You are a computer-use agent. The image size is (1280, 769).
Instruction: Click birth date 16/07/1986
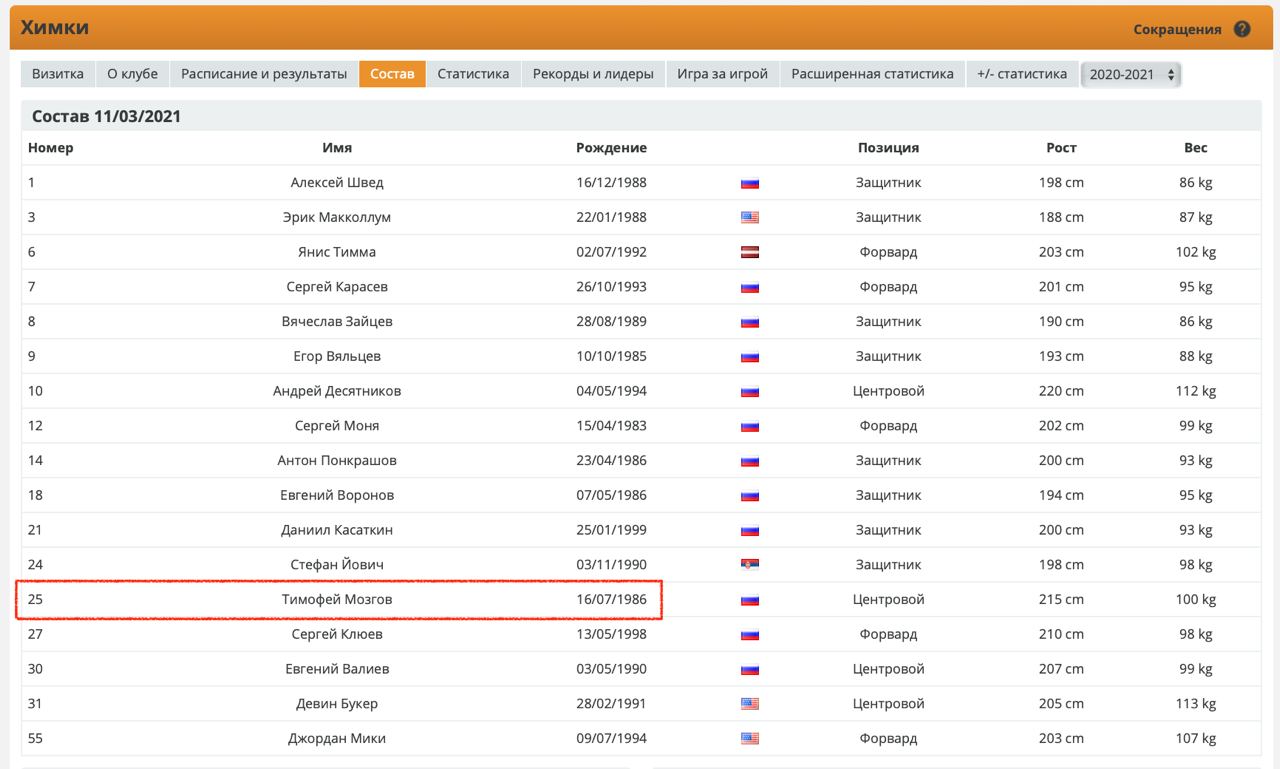(x=611, y=599)
